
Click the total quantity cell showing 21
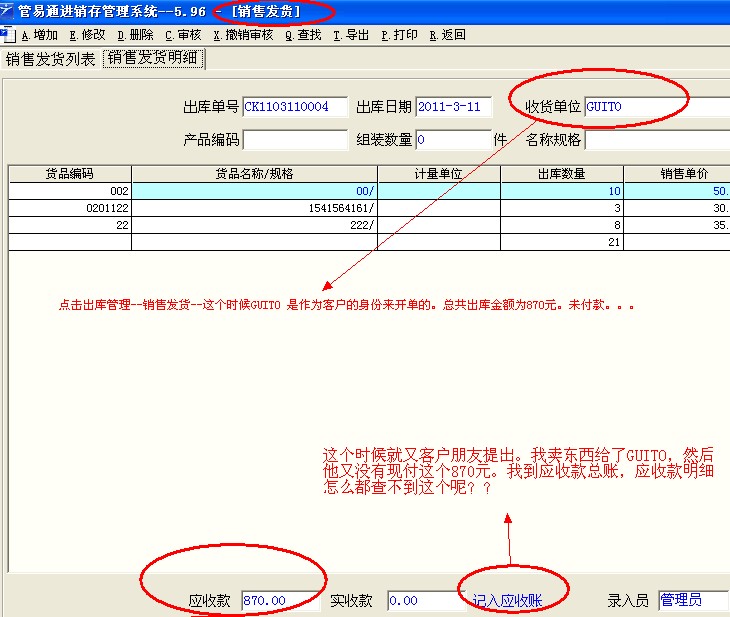(562, 242)
